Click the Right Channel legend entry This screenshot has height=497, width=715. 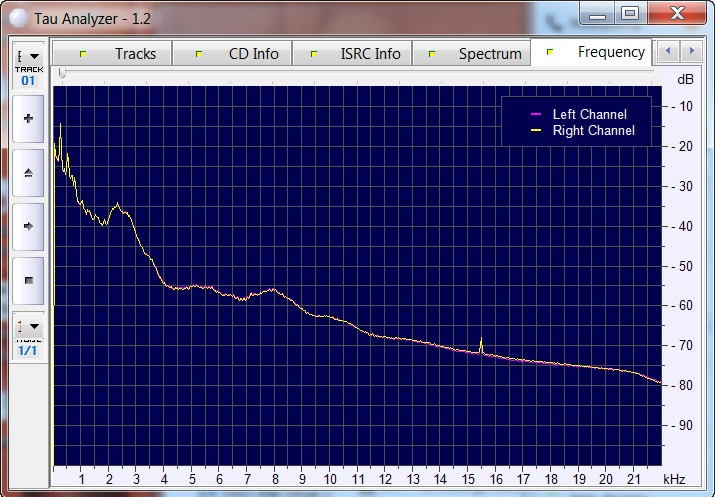(593, 131)
